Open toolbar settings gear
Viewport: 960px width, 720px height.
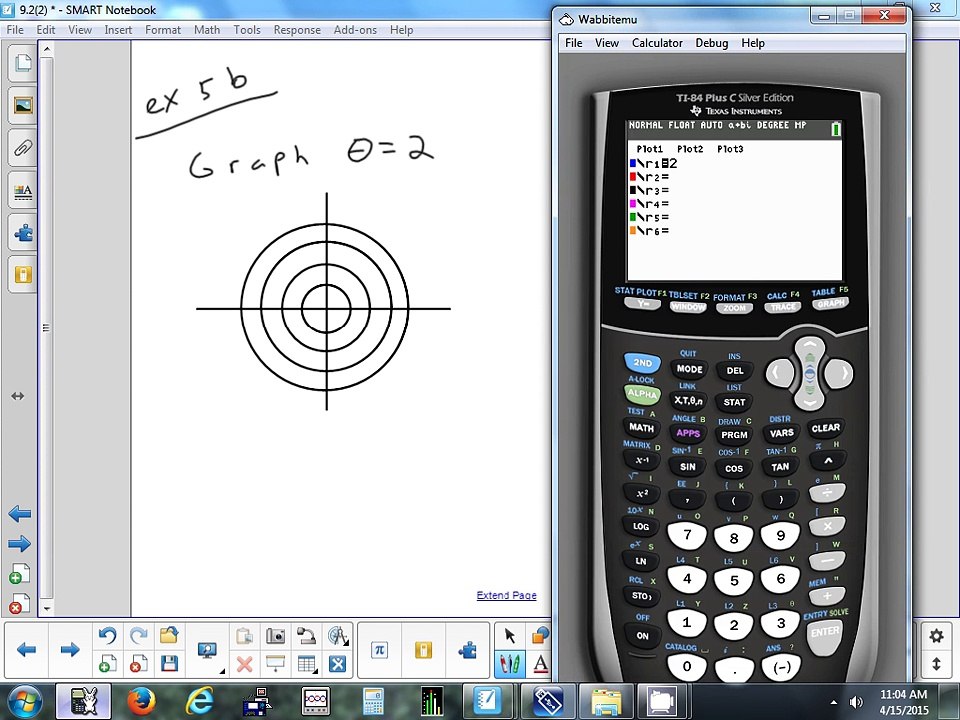point(936,636)
